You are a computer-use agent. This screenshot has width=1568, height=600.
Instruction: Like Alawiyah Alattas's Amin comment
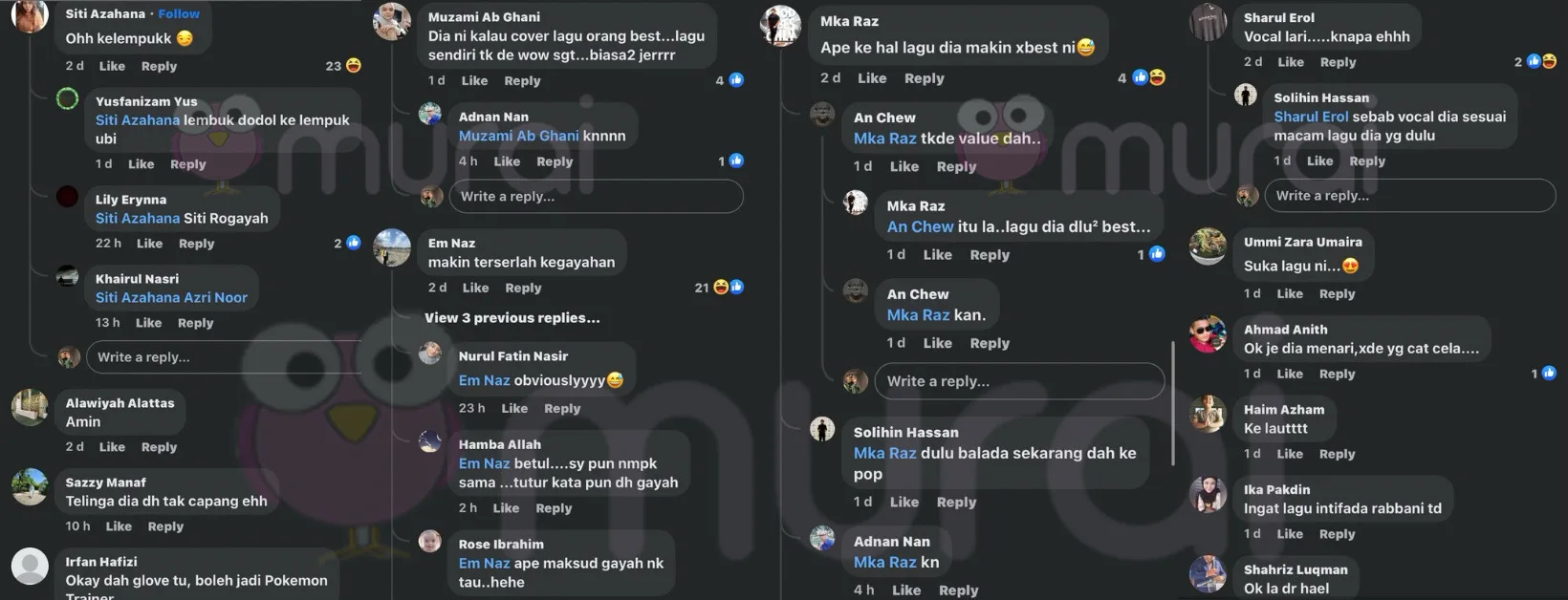point(112,447)
